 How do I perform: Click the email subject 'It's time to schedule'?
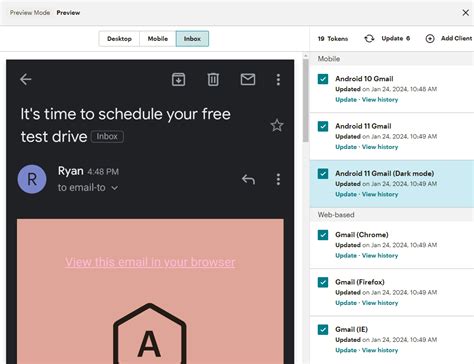coord(126,125)
